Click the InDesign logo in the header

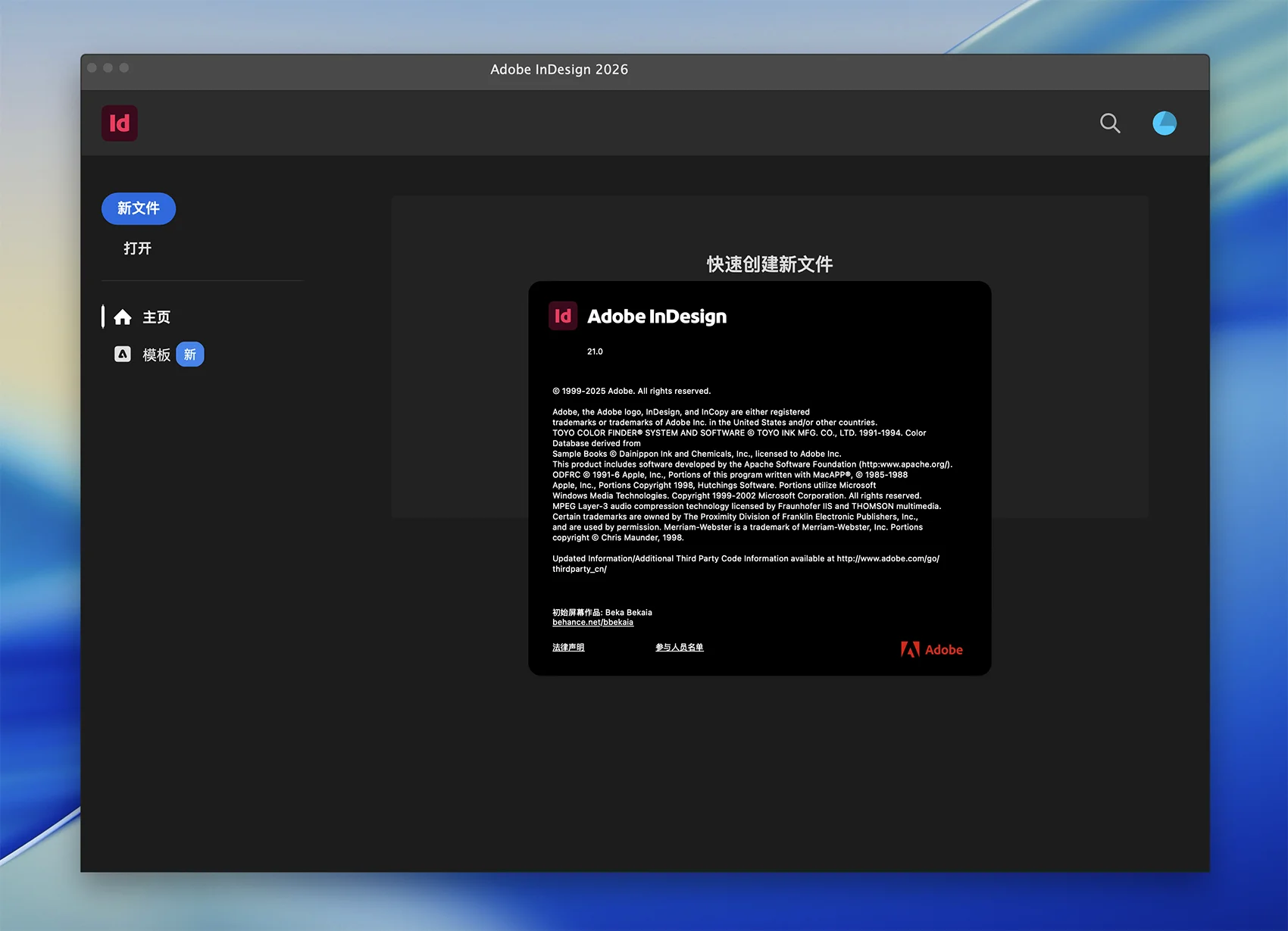click(120, 123)
